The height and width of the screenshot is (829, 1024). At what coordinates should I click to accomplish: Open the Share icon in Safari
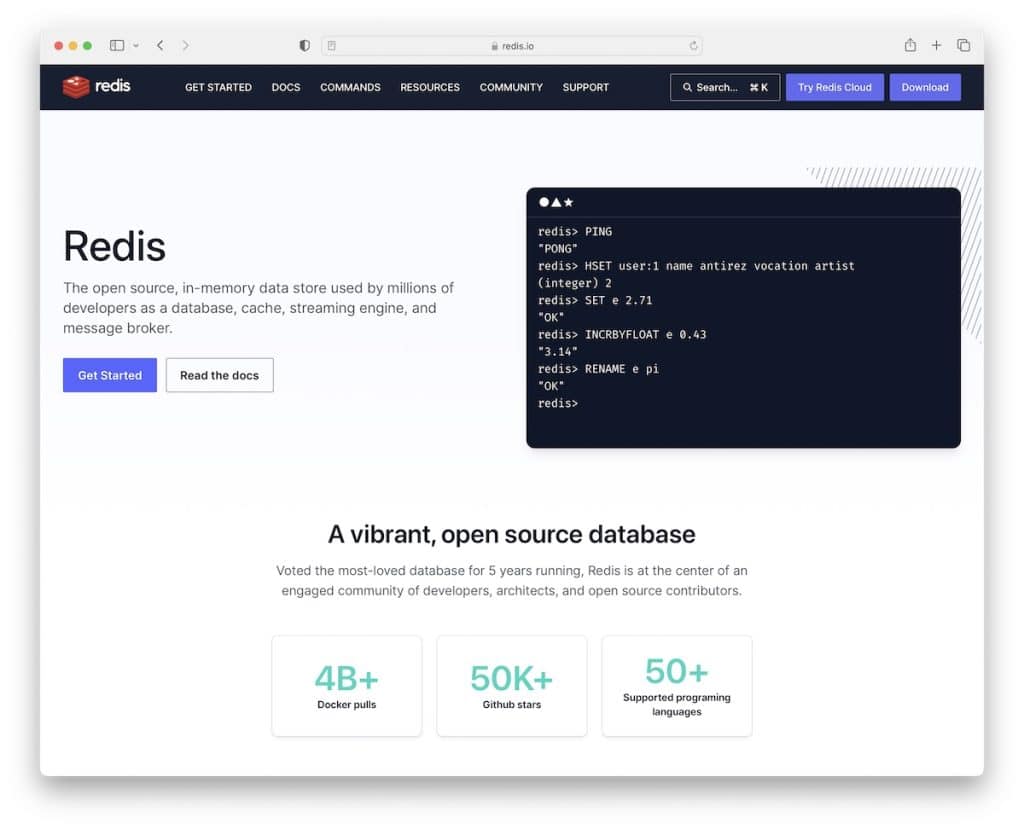[910, 45]
